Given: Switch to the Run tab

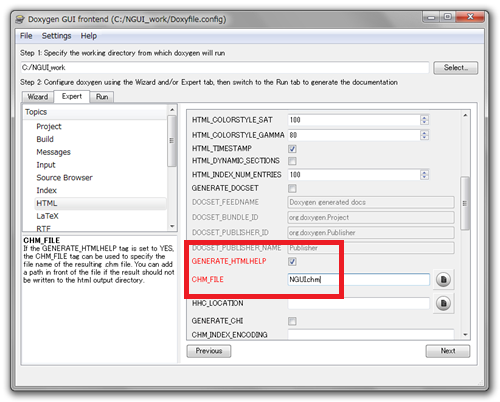Looking at the screenshot, I should tap(102, 97).
